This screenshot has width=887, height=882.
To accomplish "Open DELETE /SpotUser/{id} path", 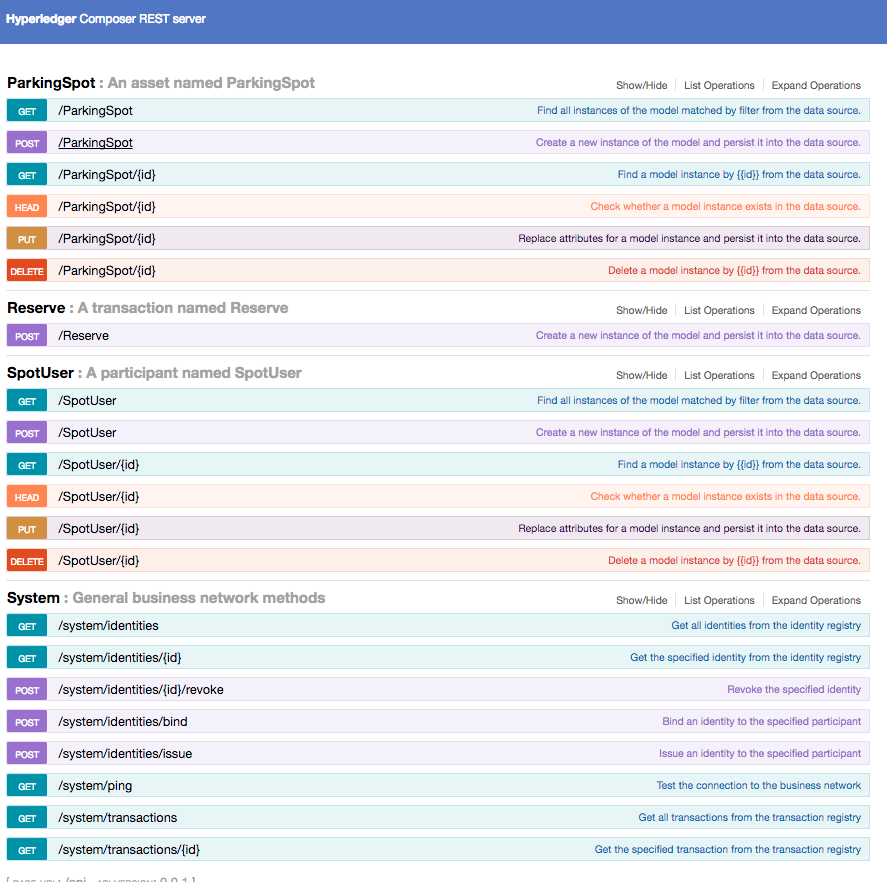I will [98, 561].
